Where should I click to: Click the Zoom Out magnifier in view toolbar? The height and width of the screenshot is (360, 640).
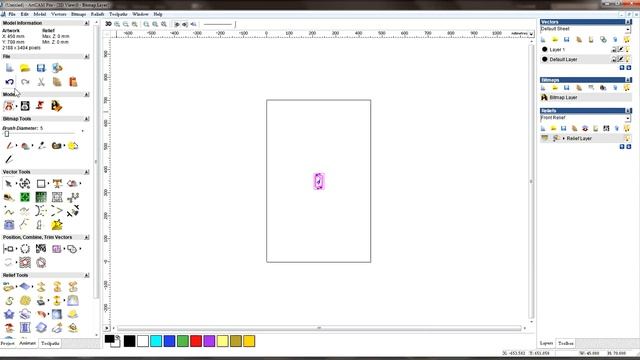(x=126, y=24)
